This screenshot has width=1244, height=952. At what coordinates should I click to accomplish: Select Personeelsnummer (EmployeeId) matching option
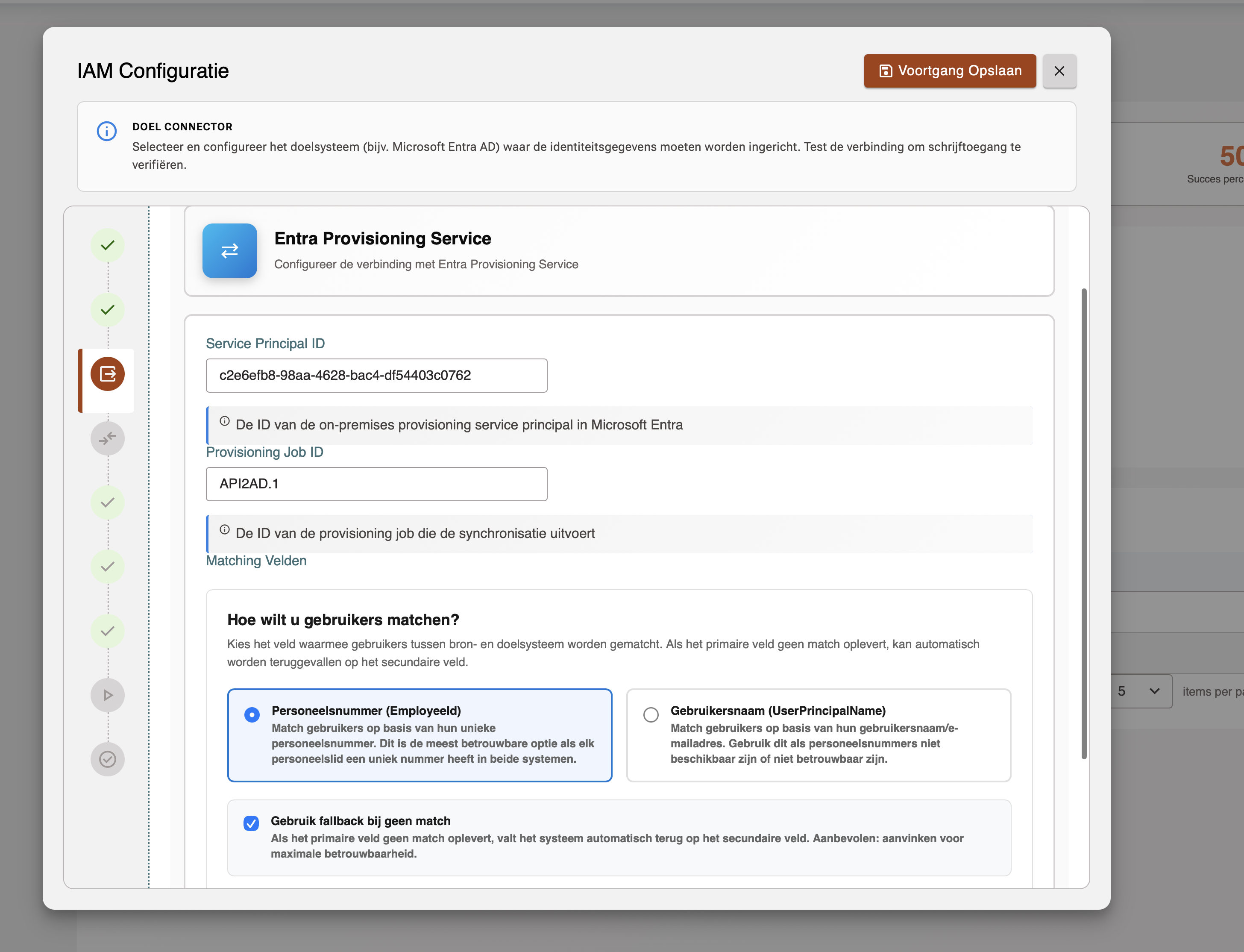pyautogui.click(x=251, y=714)
